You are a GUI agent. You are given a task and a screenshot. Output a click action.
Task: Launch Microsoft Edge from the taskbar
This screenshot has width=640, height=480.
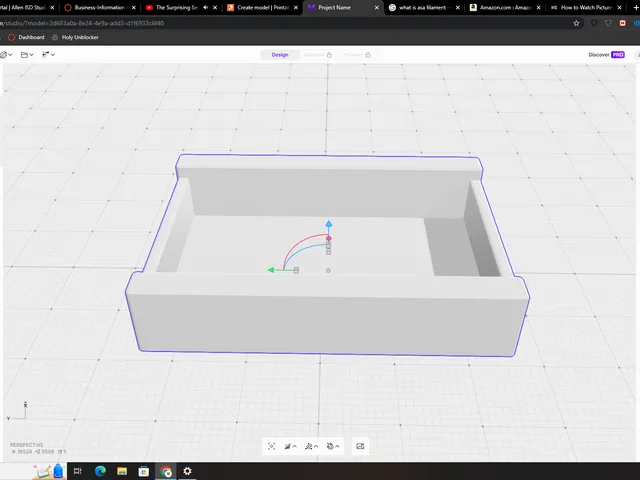(100, 471)
